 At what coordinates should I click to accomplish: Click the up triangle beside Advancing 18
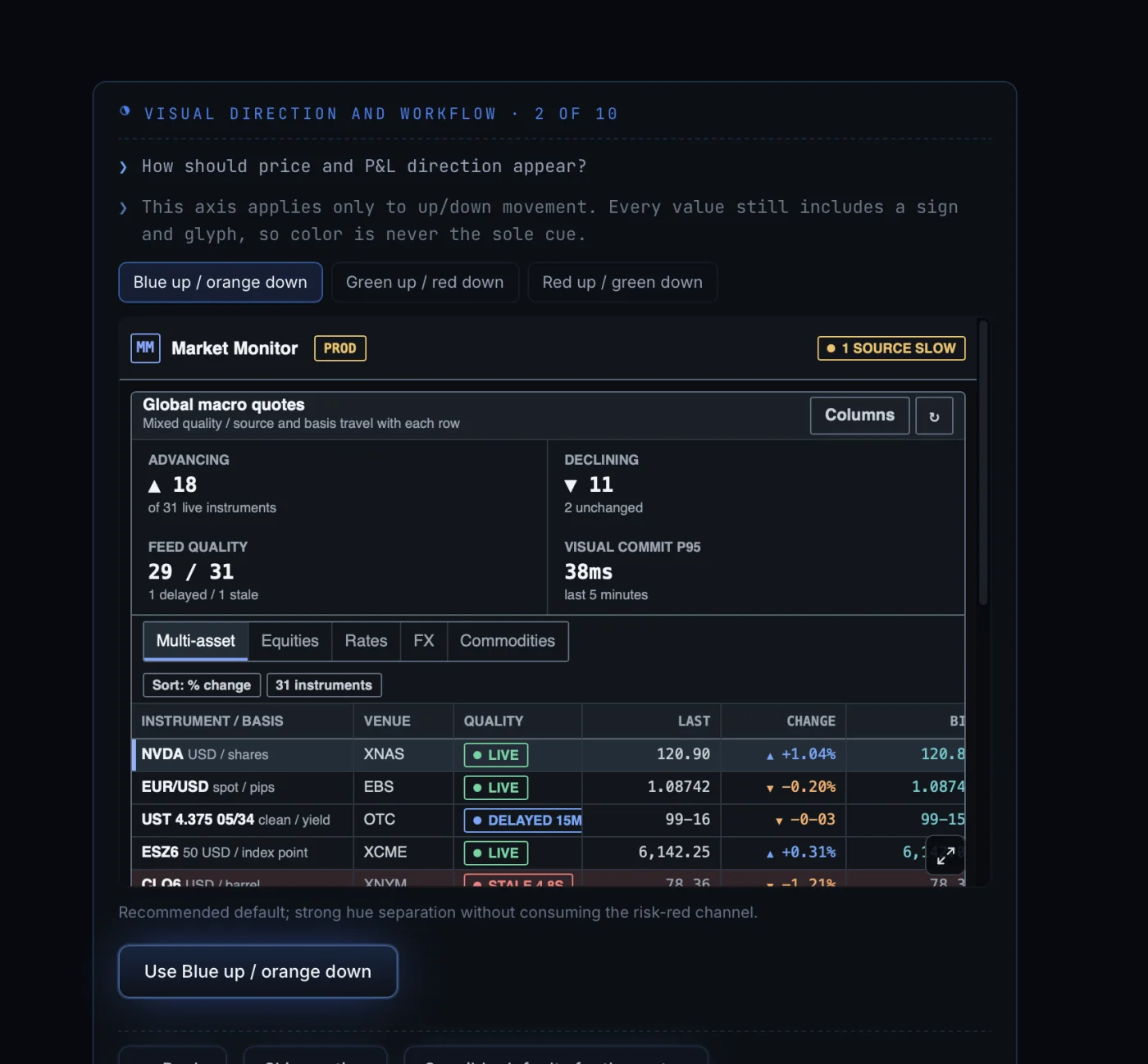(154, 486)
